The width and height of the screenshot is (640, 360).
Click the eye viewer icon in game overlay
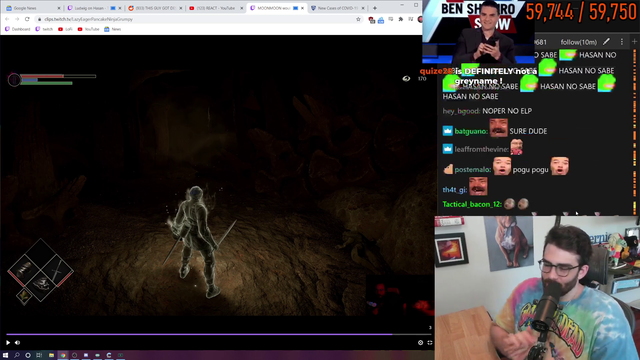click(x=406, y=78)
